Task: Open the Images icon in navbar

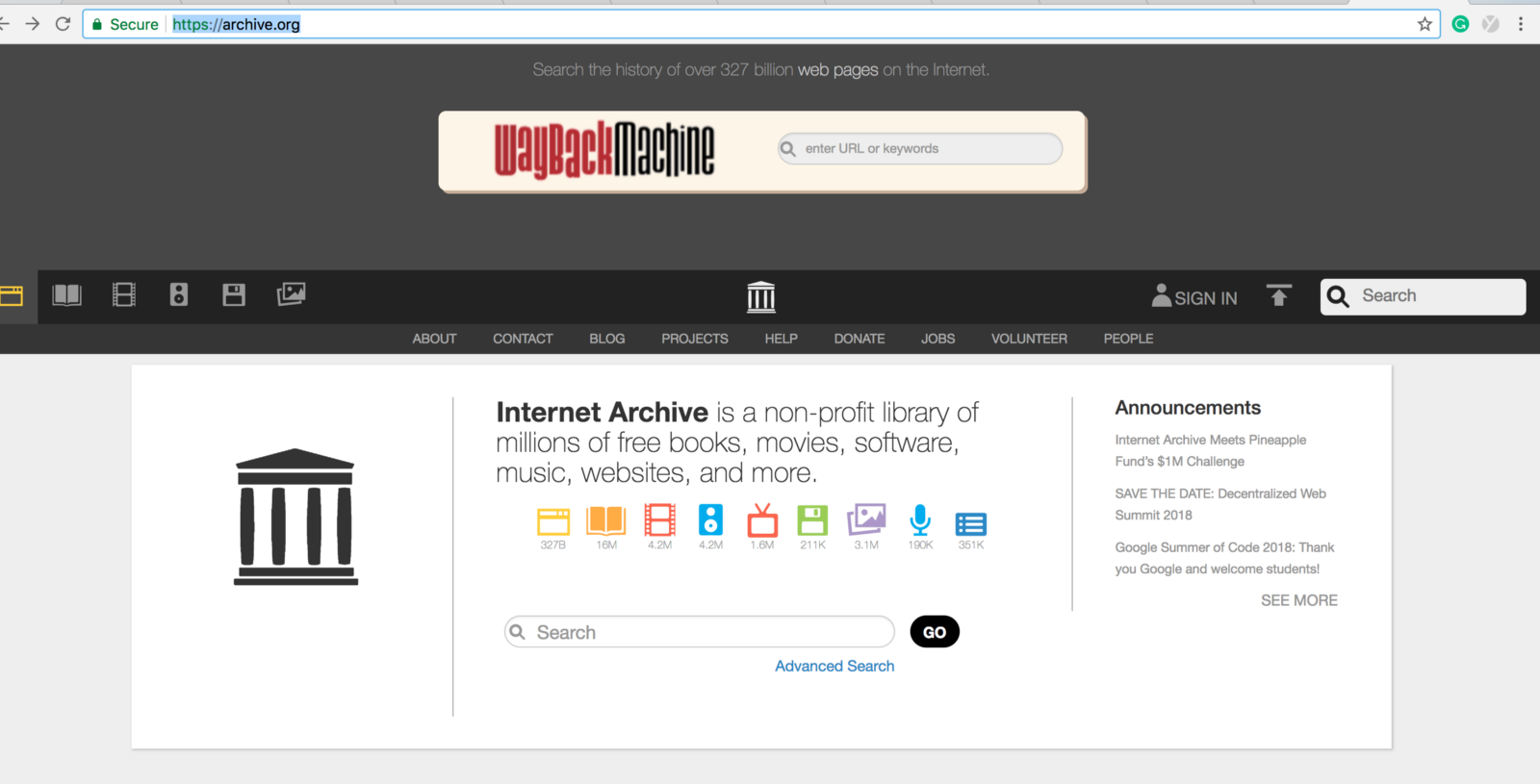Action: 291,293
